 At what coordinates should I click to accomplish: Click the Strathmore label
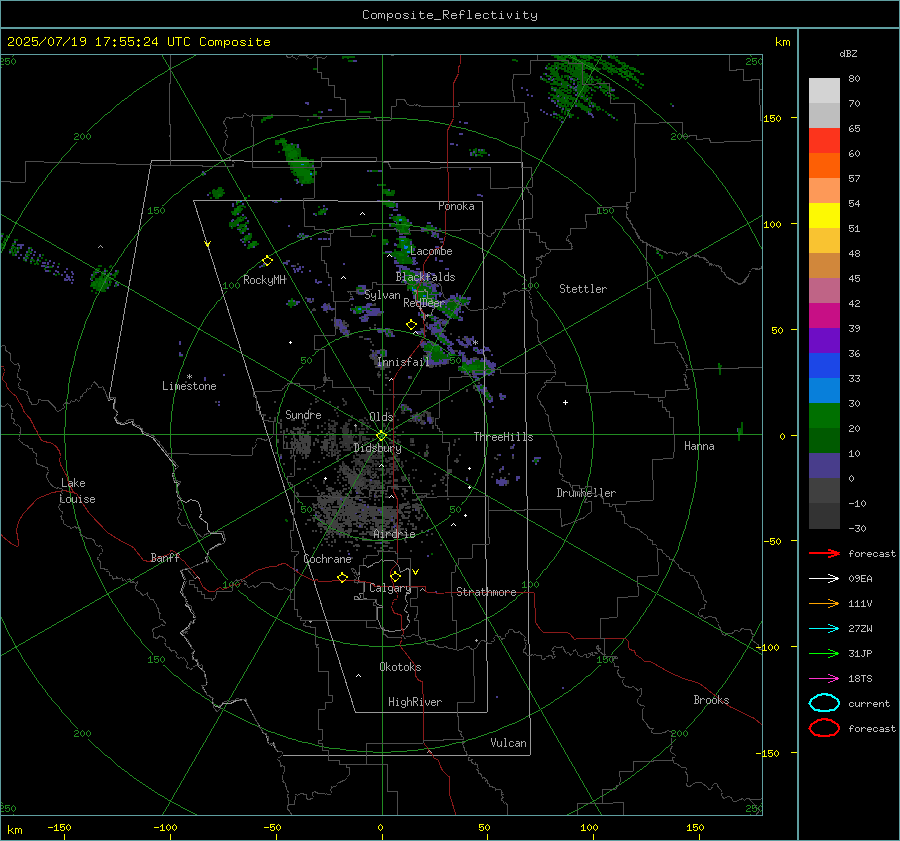pos(486,592)
